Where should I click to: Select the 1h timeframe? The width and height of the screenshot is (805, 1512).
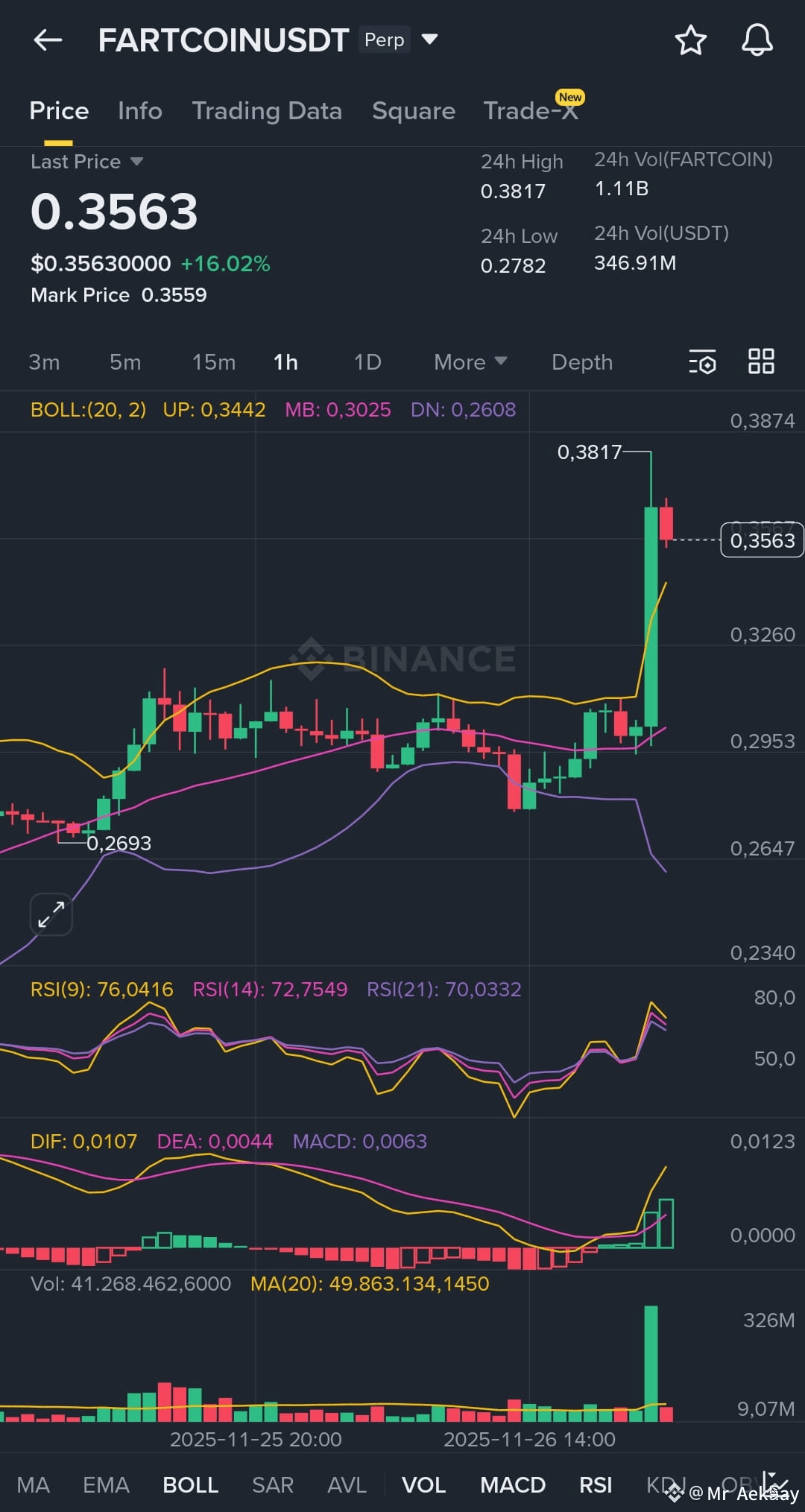(x=285, y=362)
